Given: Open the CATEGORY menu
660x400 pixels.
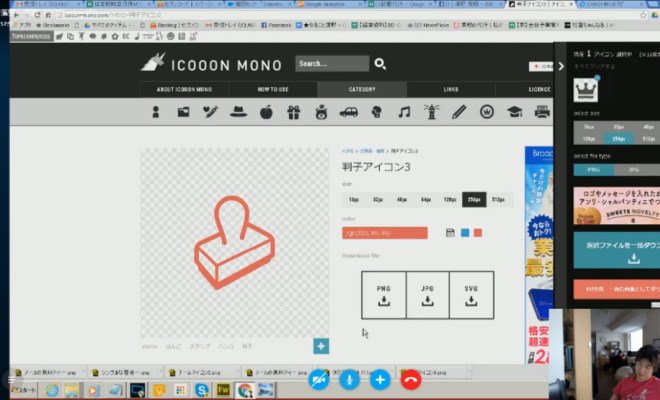Looking at the screenshot, I should (x=362, y=89).
